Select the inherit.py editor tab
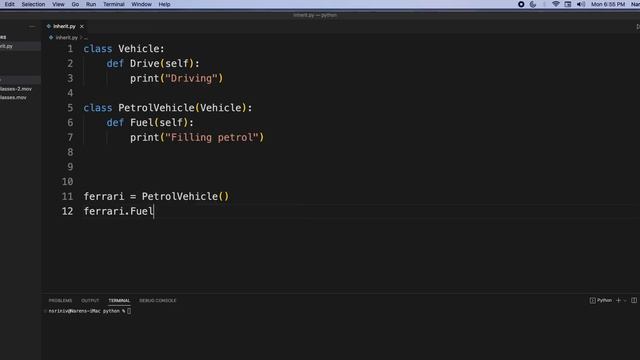Image resolution: width=640 pixels, height=360 pixels. pos(64,26)
